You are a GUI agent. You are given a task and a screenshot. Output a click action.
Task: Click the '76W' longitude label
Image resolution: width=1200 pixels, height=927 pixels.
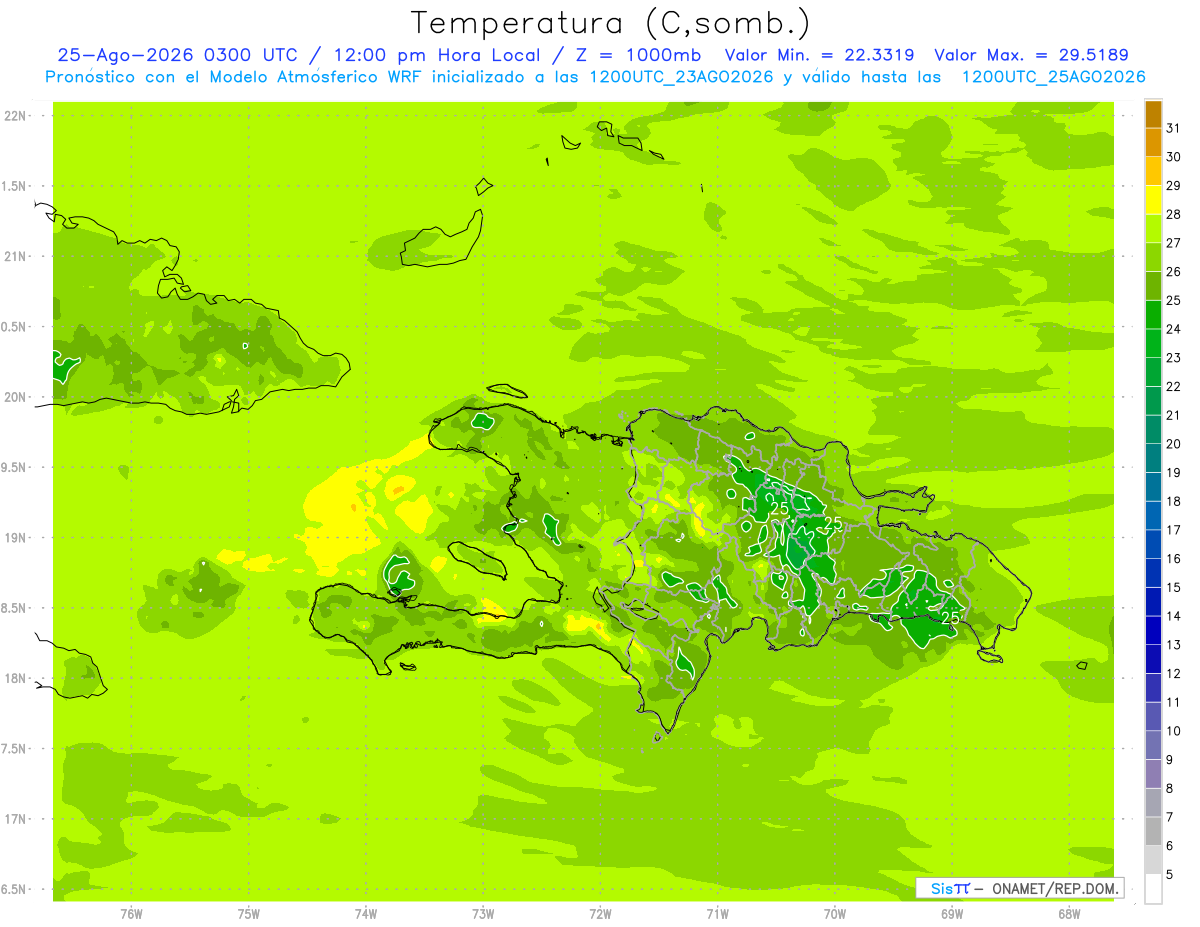click(x=131, y=914)
